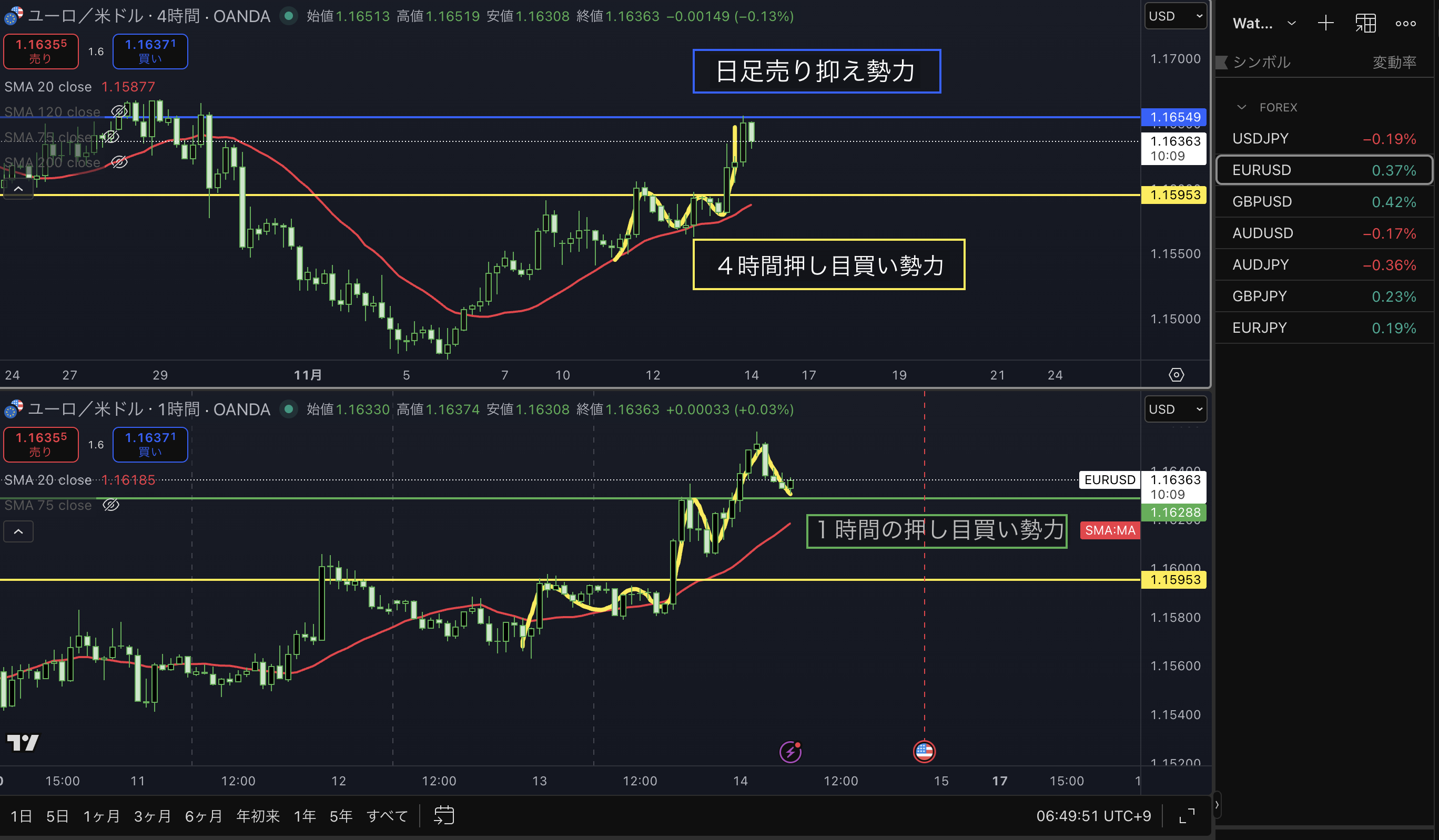The image size is (1439, 840).
Task: Click the blue 買い button on the upper chart
Action: tap(150, 51)
